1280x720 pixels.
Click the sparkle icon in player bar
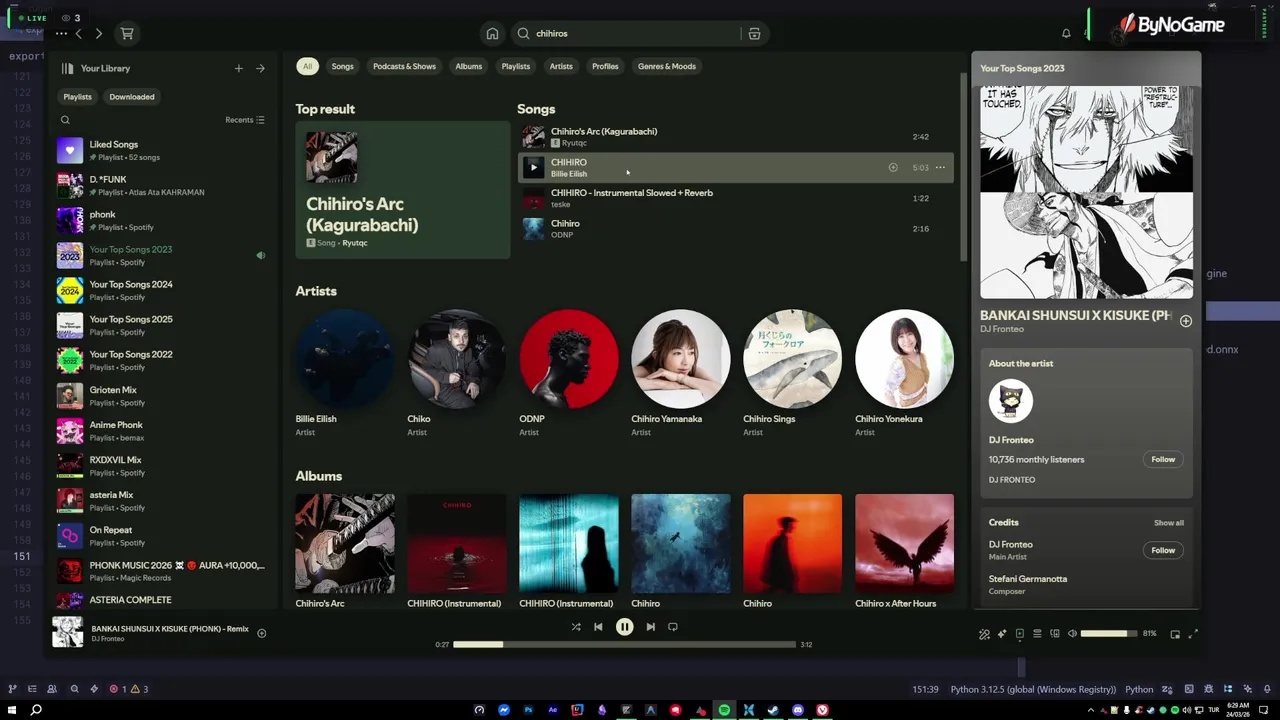point(1002,634)
